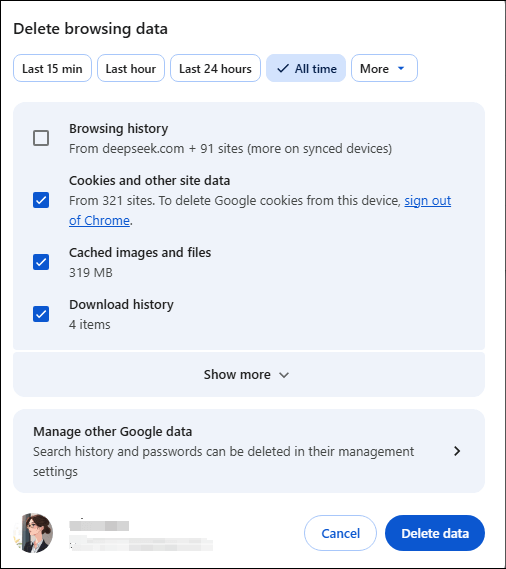Select the Last hour time range
Screen dimensions: 506x569
(131, 68)
